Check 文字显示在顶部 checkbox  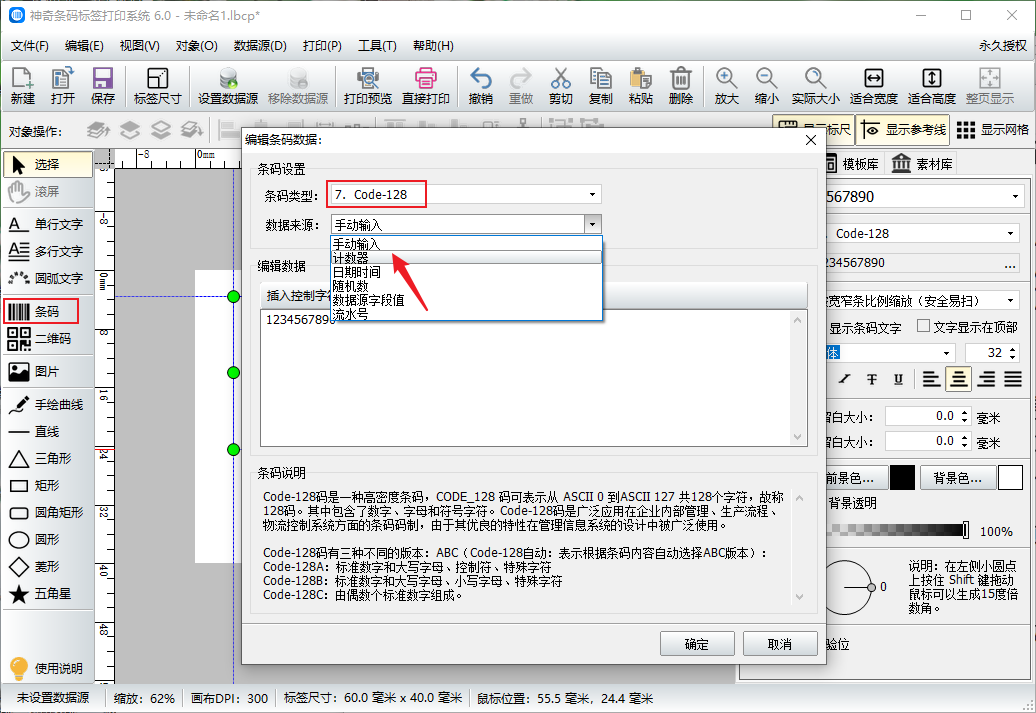924,326
